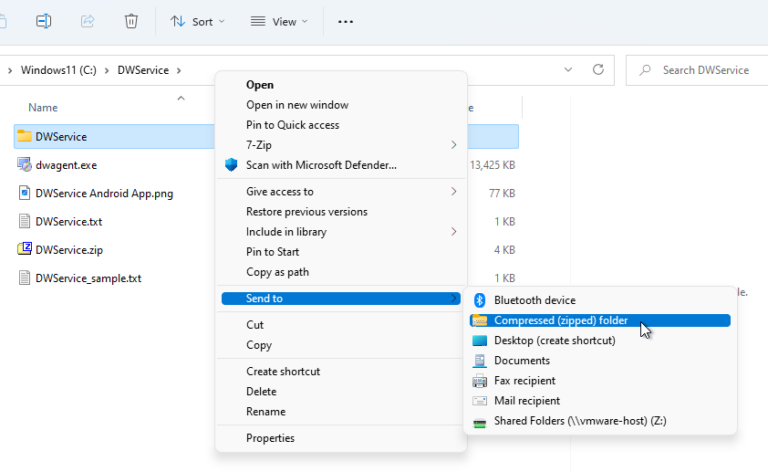Image resolution: width=768 pixels, height=472 pixels.
Task: Click the 4 KB size value
Action: click(x=504, y=250)
